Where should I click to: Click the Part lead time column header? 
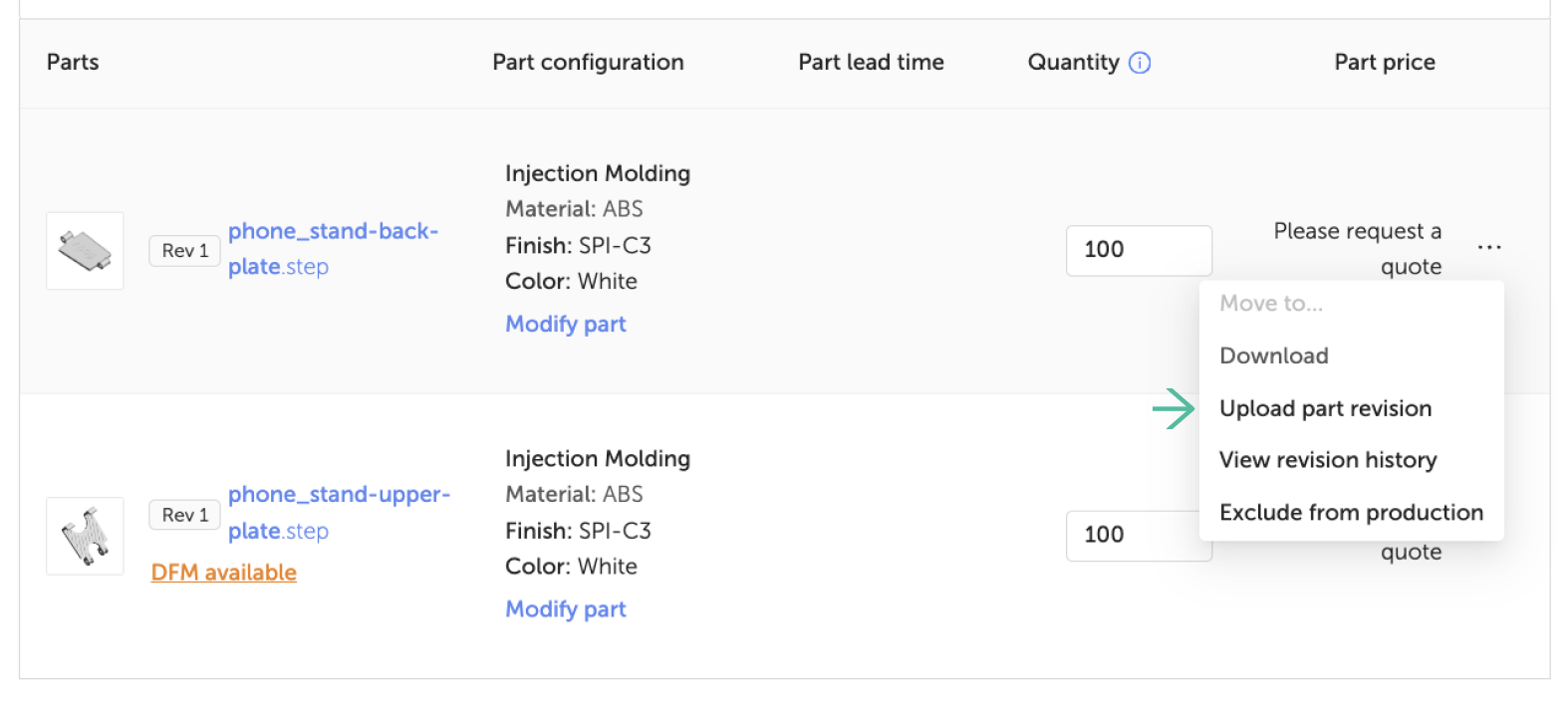[871, 62]
